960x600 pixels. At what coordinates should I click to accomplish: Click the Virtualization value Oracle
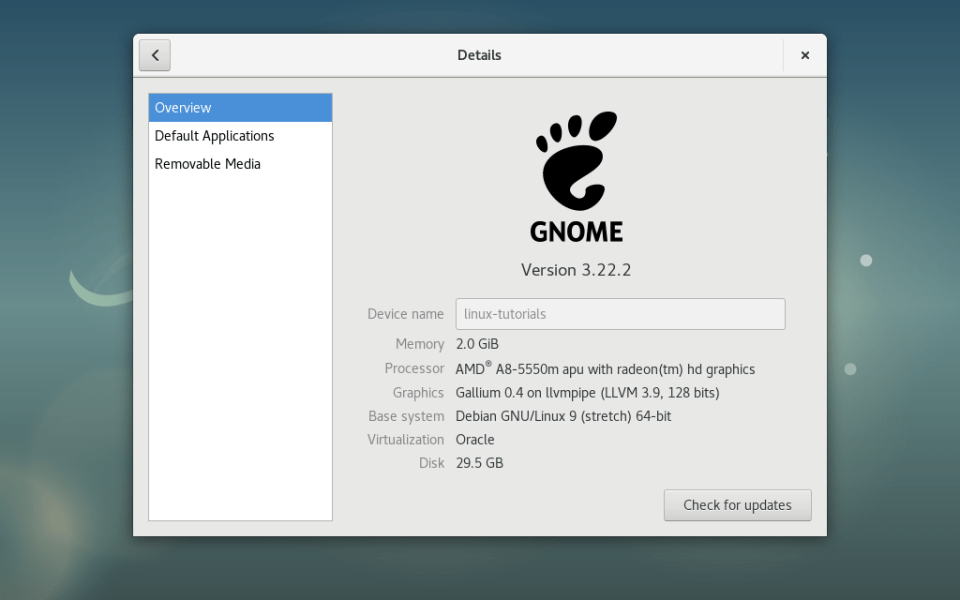475,439
